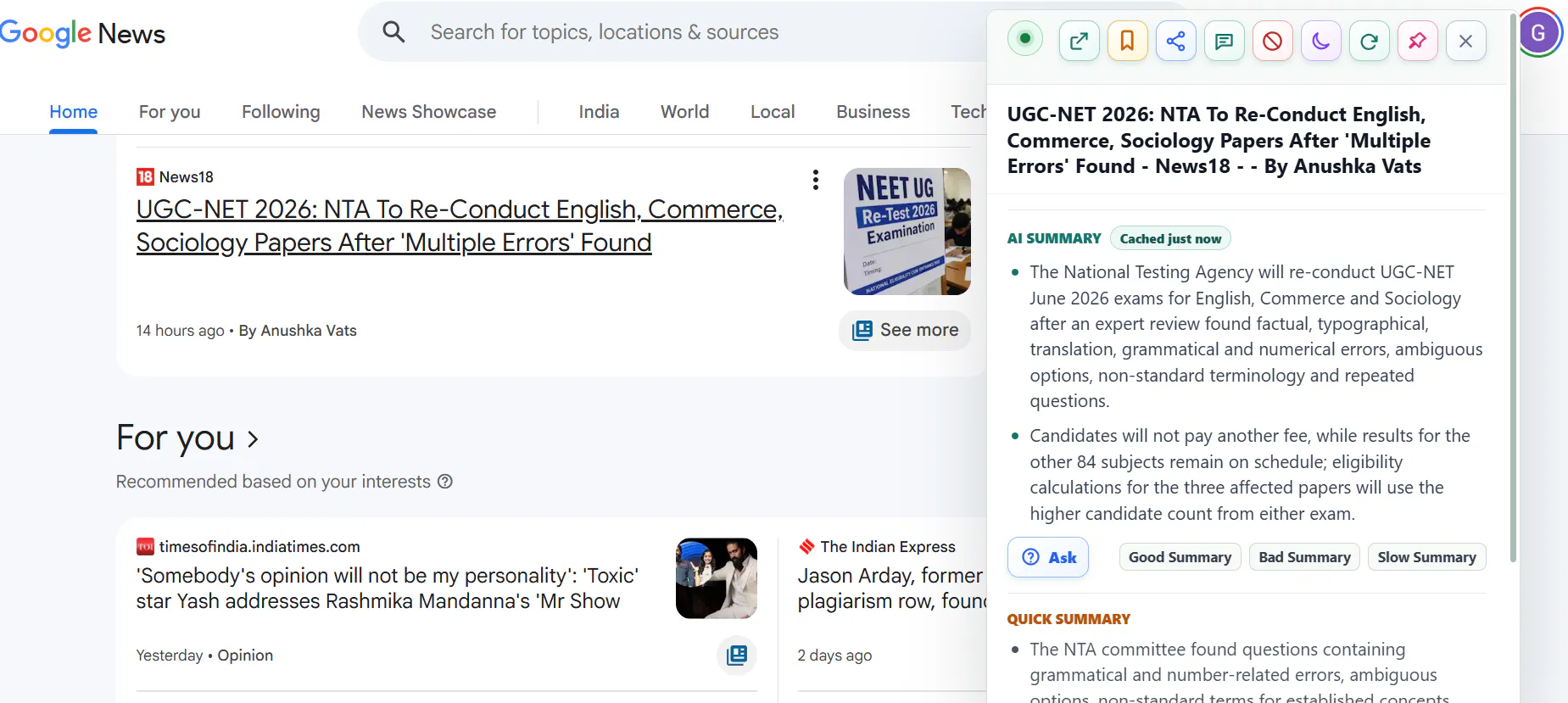This screenshot has width=1568, height=703.
Task: Select the India section tab
Action: pyautogui.click(x=599, y=112)
